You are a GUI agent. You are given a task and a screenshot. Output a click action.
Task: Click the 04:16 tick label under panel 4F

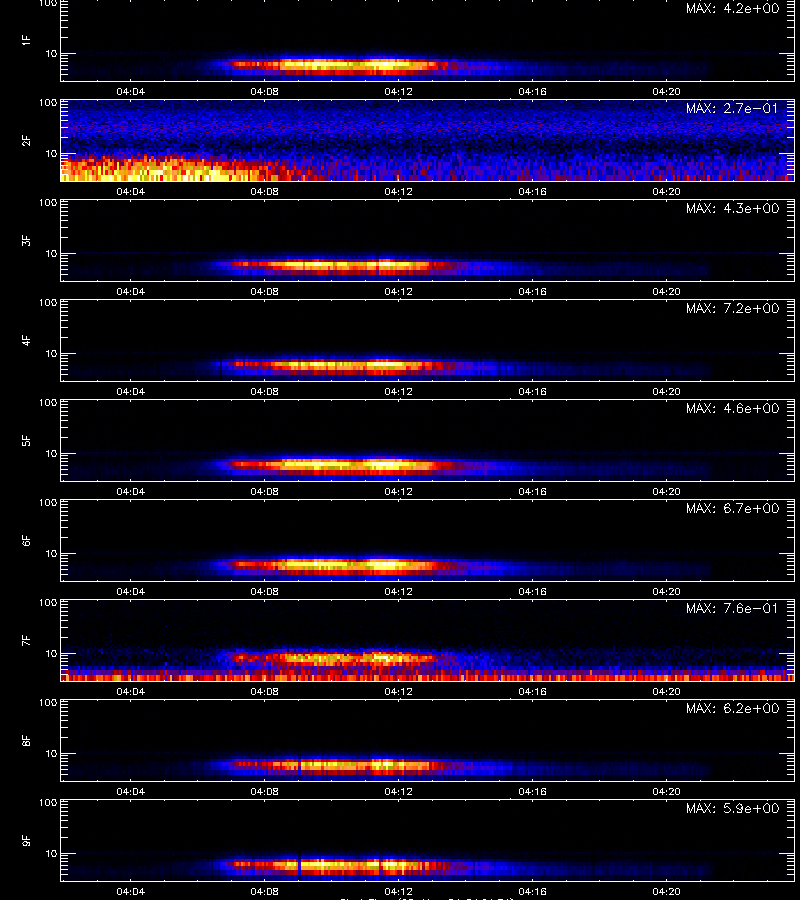(x=532, y=391)
